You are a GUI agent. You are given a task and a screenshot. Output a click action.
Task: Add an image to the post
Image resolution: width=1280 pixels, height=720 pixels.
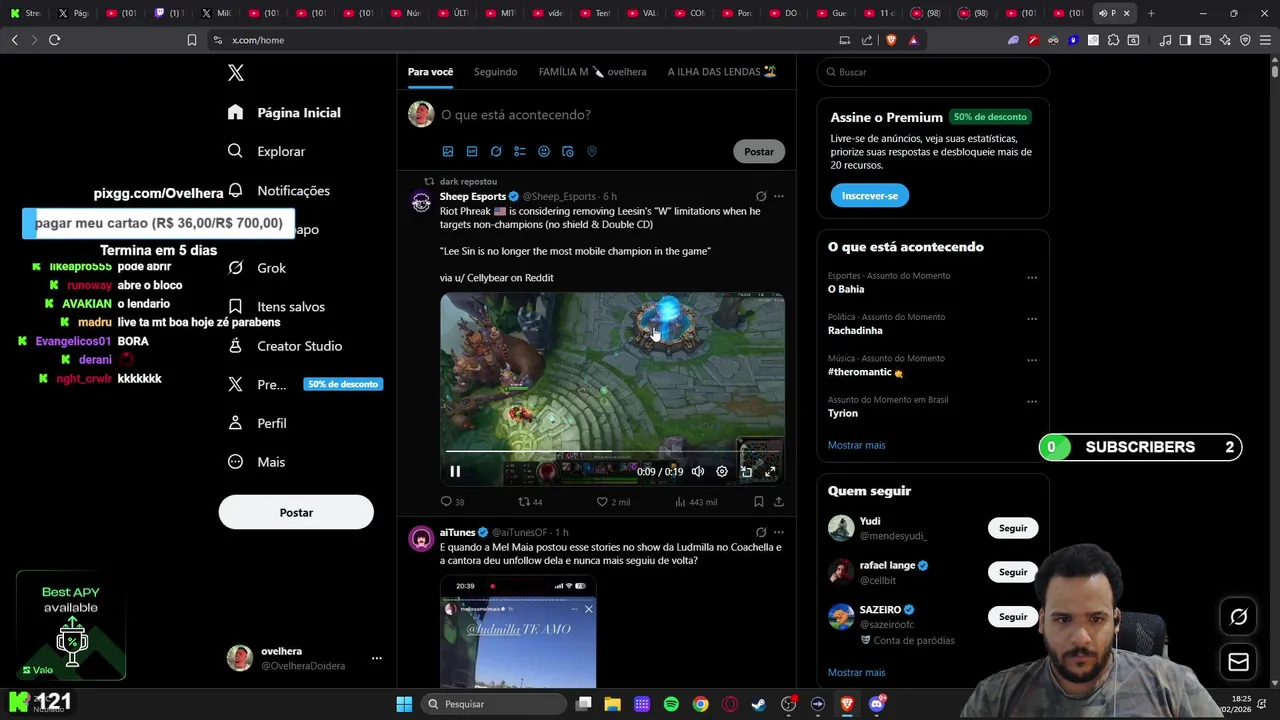coord(448,152)
